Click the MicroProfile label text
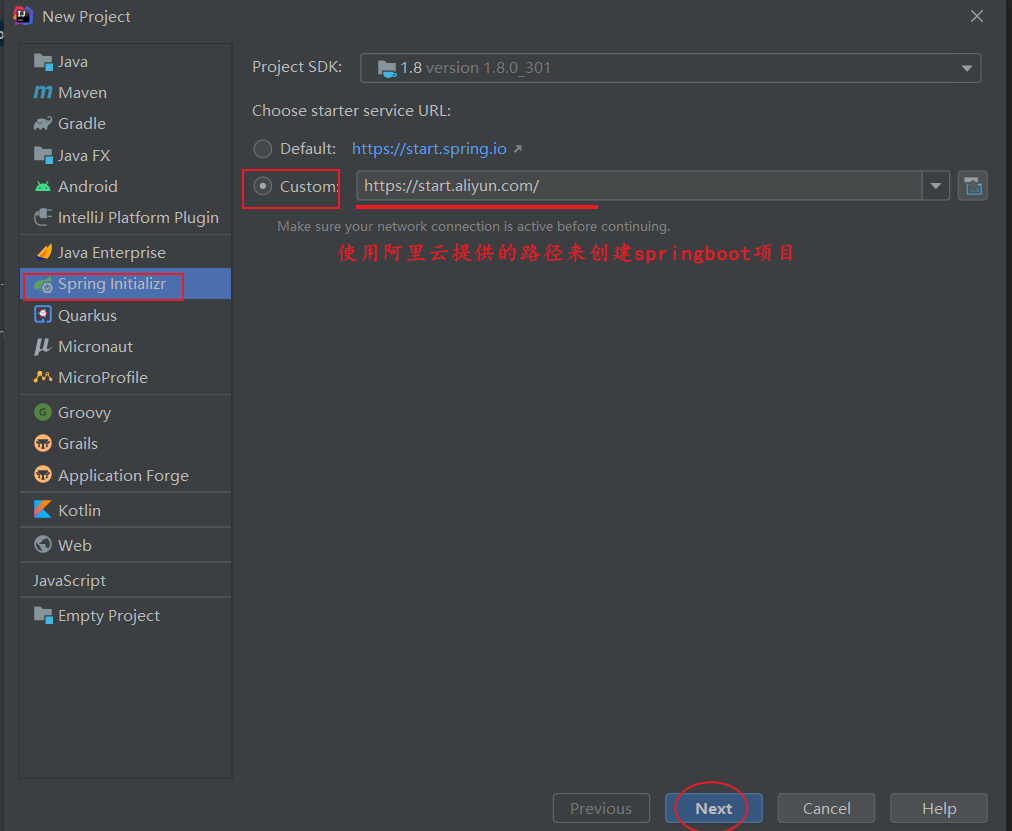This screenshot has height=831, width=1012. coord(103,377)
